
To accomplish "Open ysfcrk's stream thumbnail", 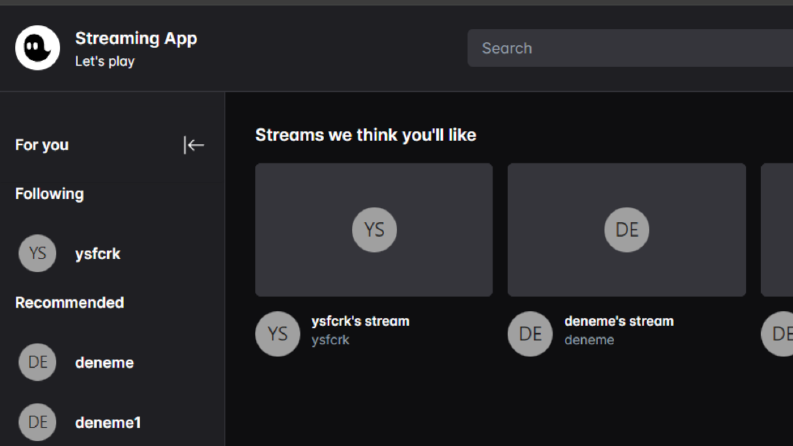I will 374,230.
